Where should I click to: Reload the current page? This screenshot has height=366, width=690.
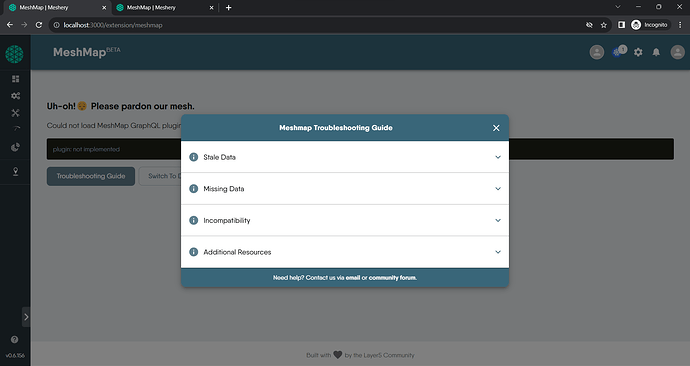tap(39, 25)
